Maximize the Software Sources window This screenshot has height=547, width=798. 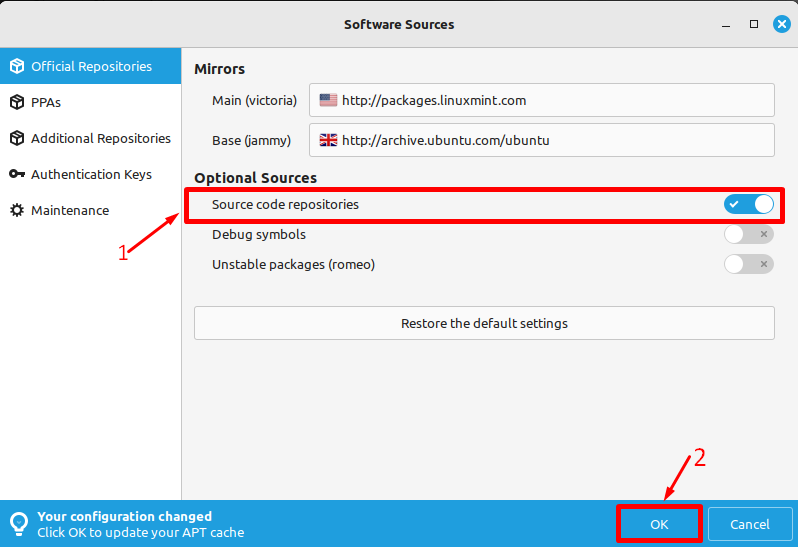[x=754, y=23]
